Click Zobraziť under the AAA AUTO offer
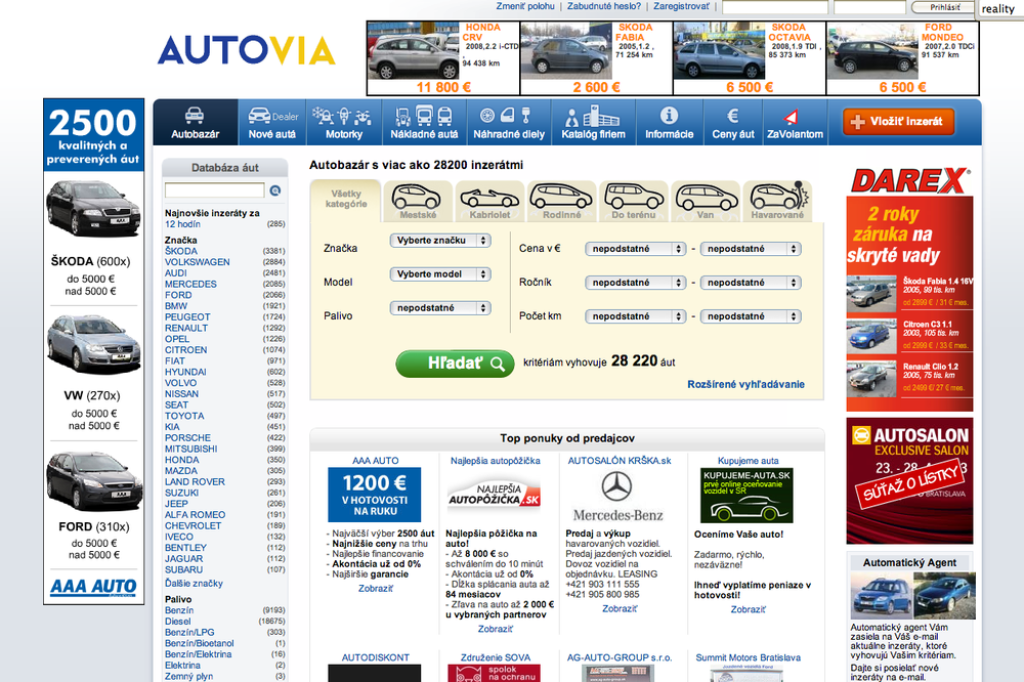 [x=376, y=589]
